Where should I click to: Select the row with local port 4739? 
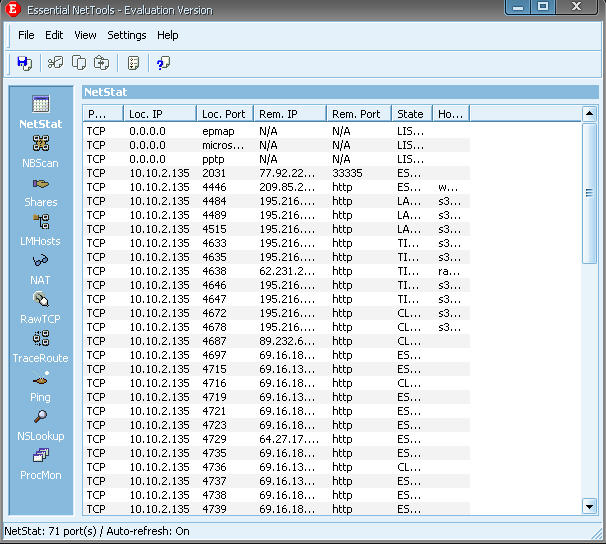[x=277, y=509]
